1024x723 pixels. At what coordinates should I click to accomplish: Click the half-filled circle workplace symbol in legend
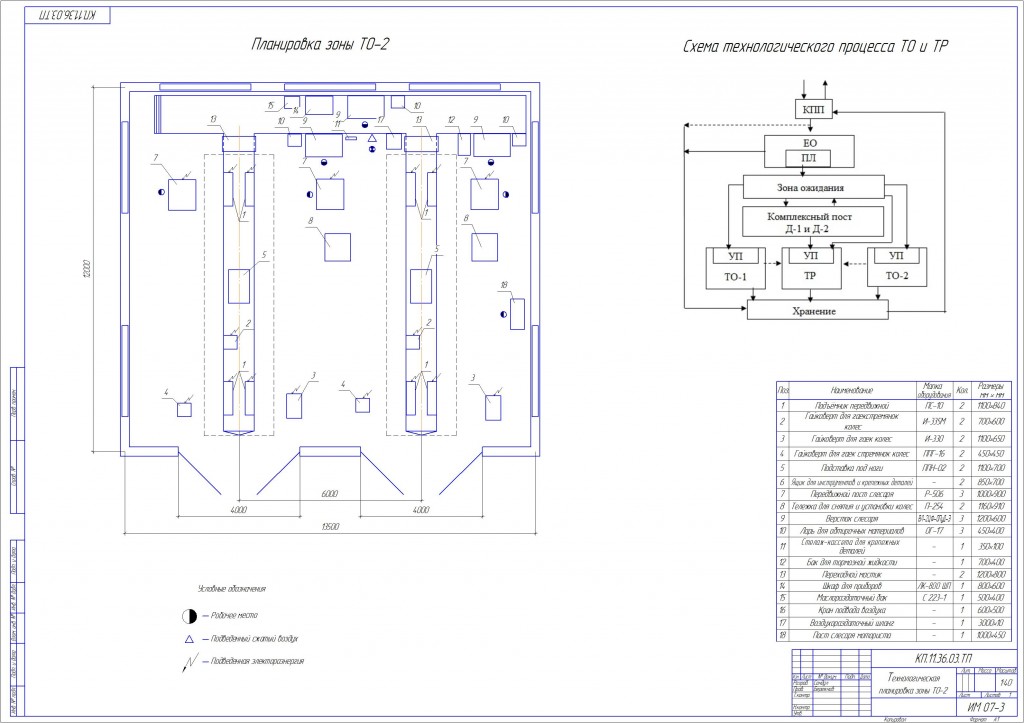click(x=189, y=616)
